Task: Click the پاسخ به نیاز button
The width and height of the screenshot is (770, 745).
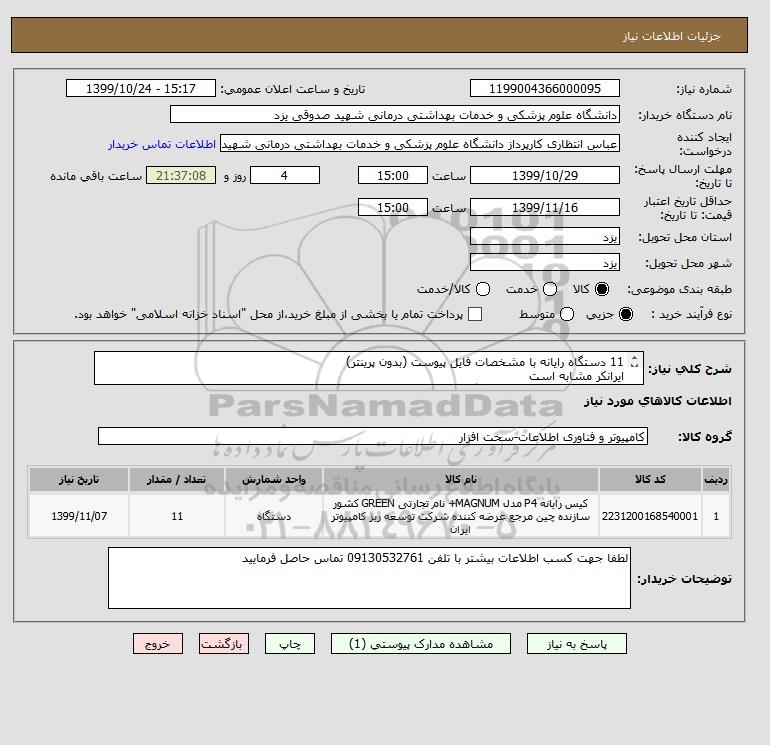Action: [577, 644]
